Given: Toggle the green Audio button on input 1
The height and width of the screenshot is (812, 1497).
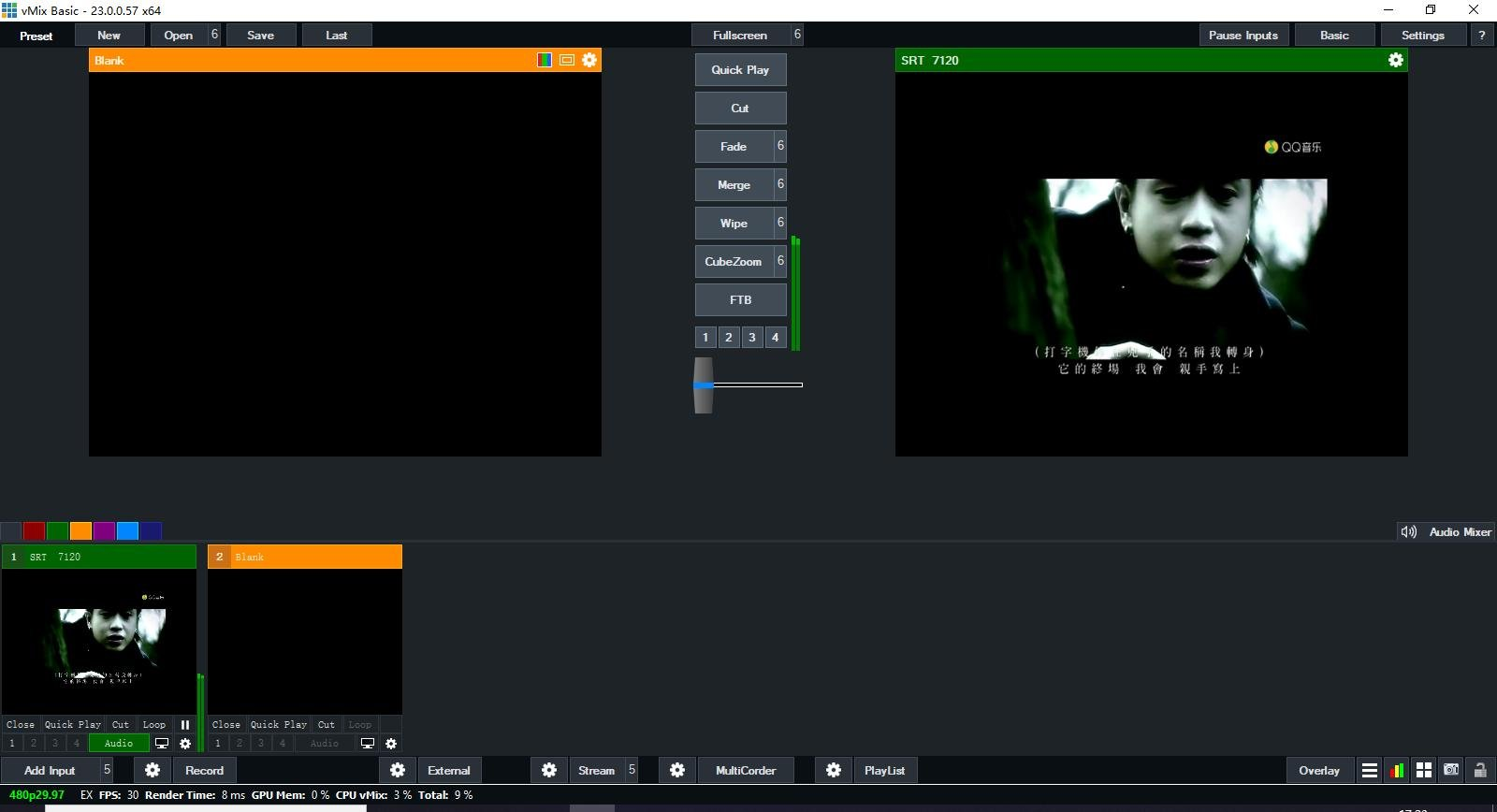Looking at the screenshot, I should click(119, 744).
